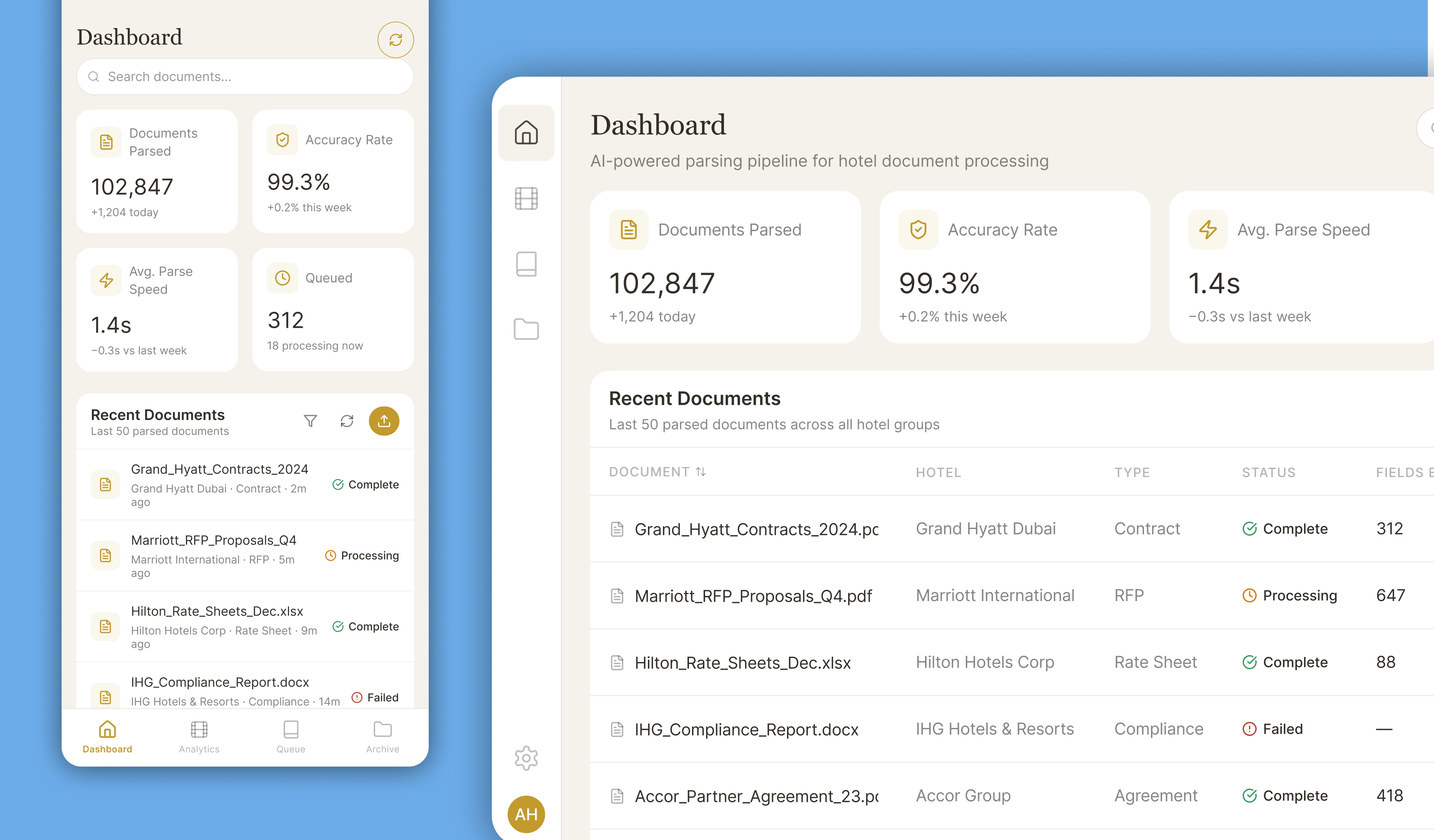Click the file icon beside mobile Hilton_Rate_Sheets_Dec.xlsx
1434x840 pixels.
pos(106,627)
